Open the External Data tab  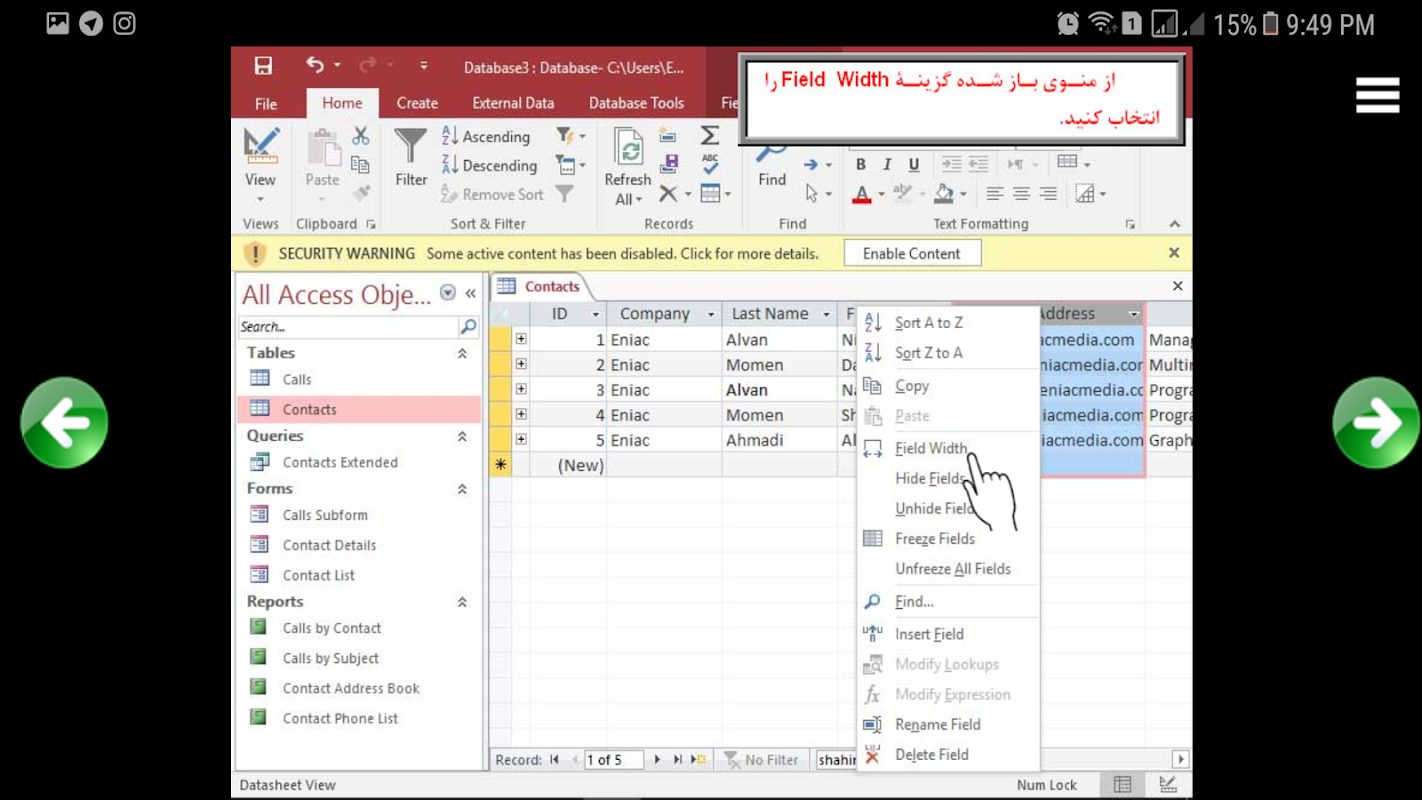(513, 103)
